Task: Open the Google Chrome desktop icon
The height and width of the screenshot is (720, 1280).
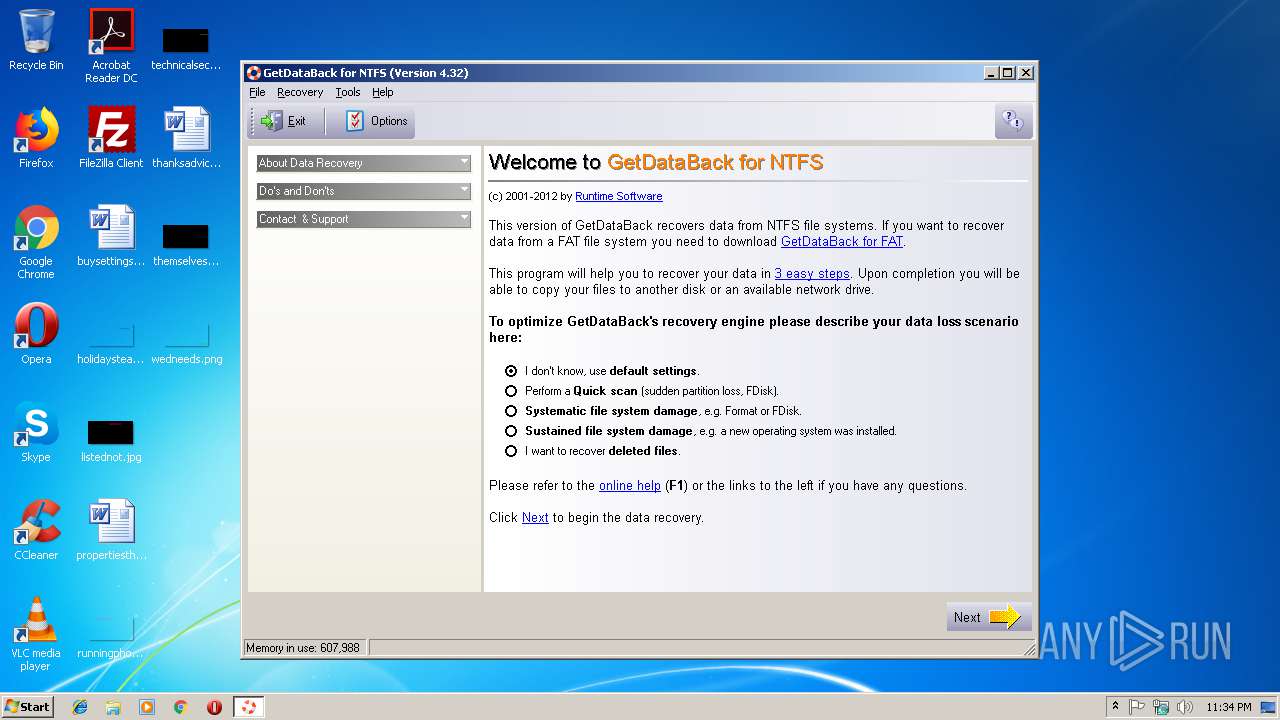Action: pos(36,242)
